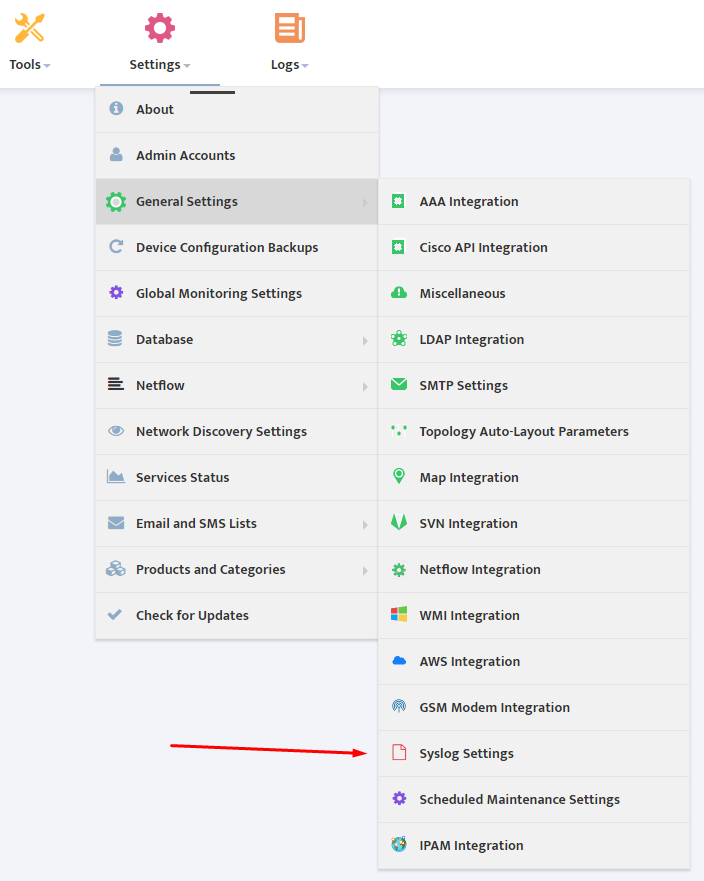
Task: Click the Network Discovery eye icon
Action: point(116,431)
